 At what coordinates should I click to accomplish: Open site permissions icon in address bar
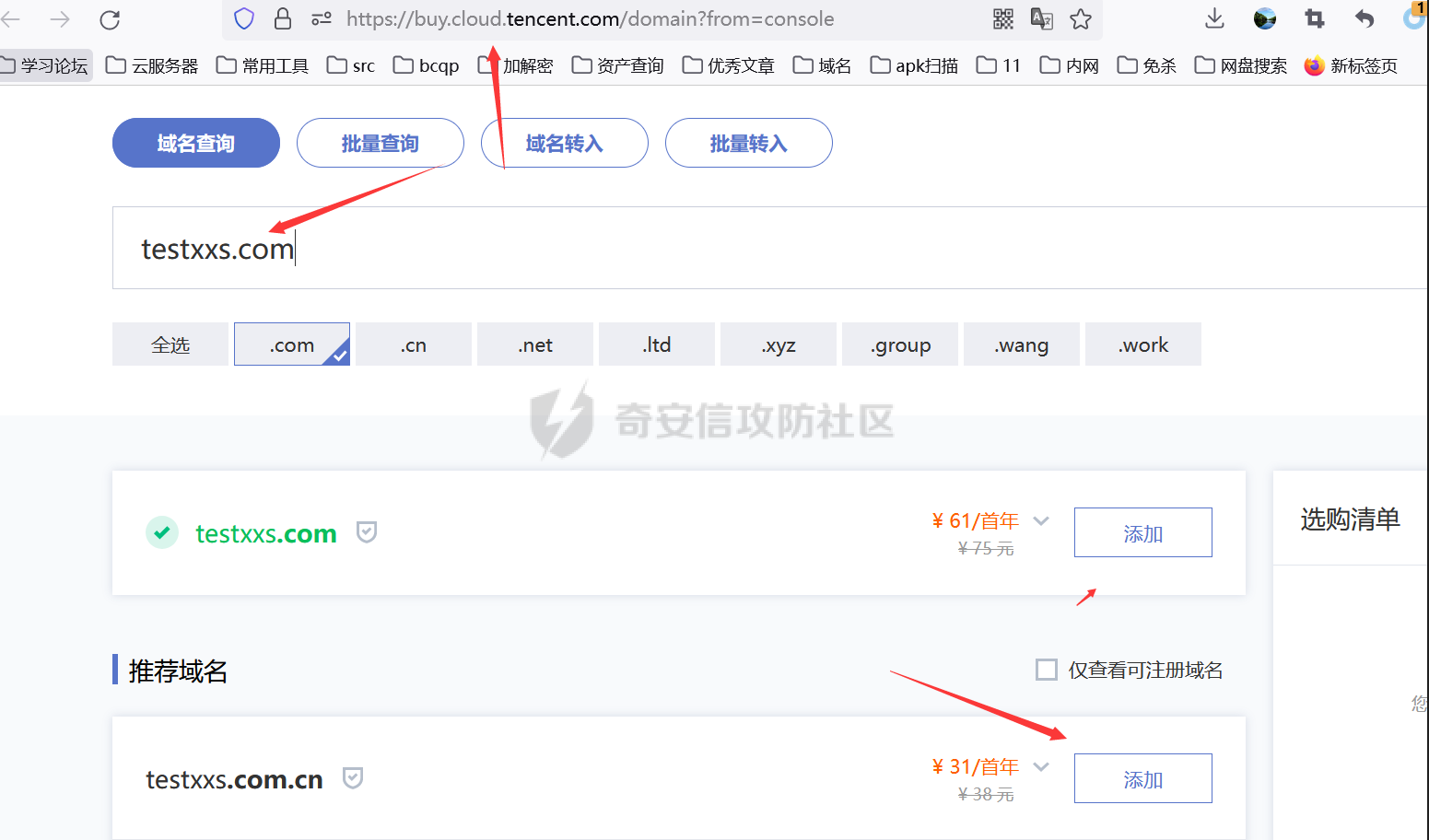[x=321, y=18]
